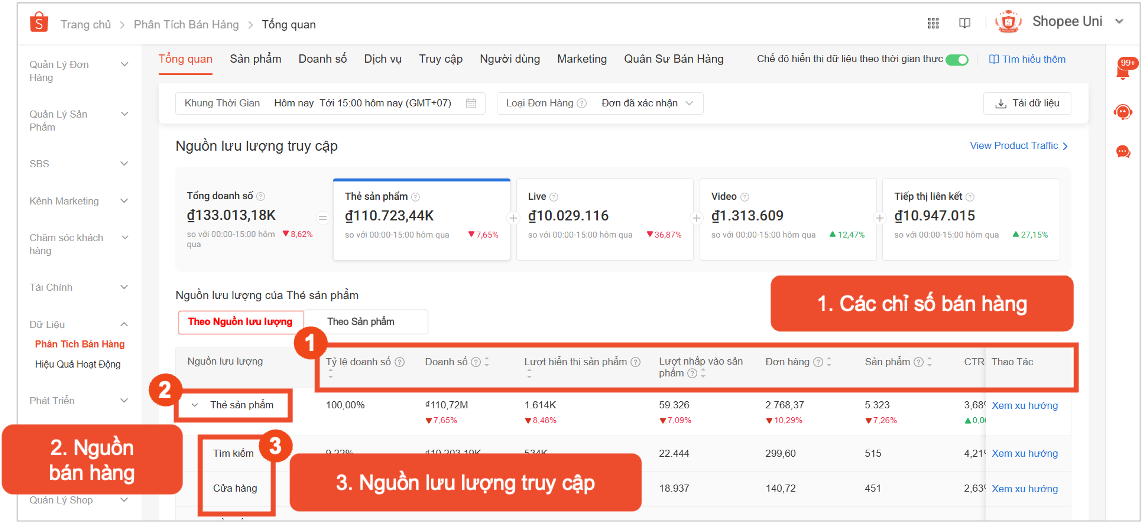Collapse Thẻ sản phẩm table row
The width and height of the screenshot is (1145, 522).
(x=195, y=404)
